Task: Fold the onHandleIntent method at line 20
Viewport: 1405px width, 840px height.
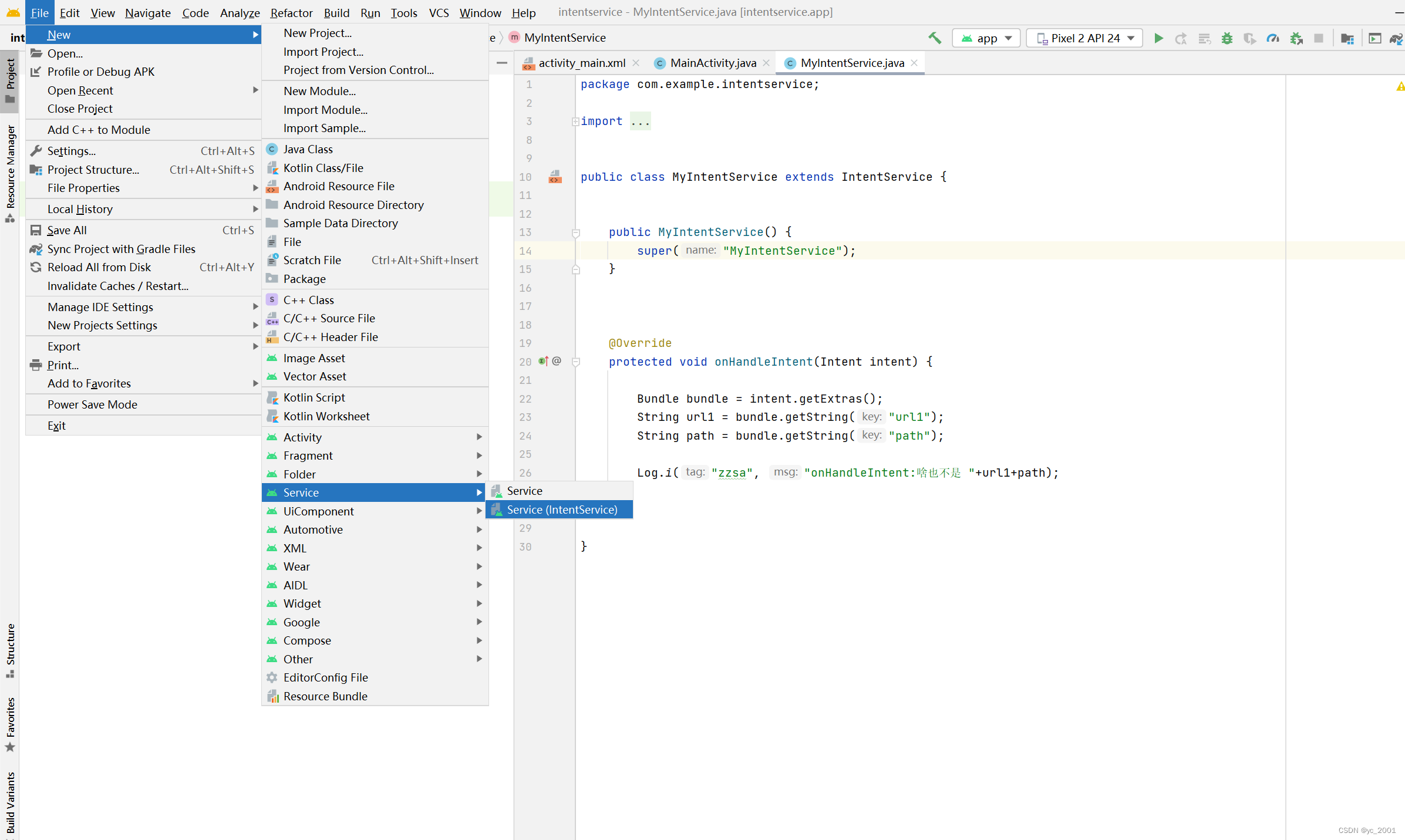Action: click(x=576, y=362)
